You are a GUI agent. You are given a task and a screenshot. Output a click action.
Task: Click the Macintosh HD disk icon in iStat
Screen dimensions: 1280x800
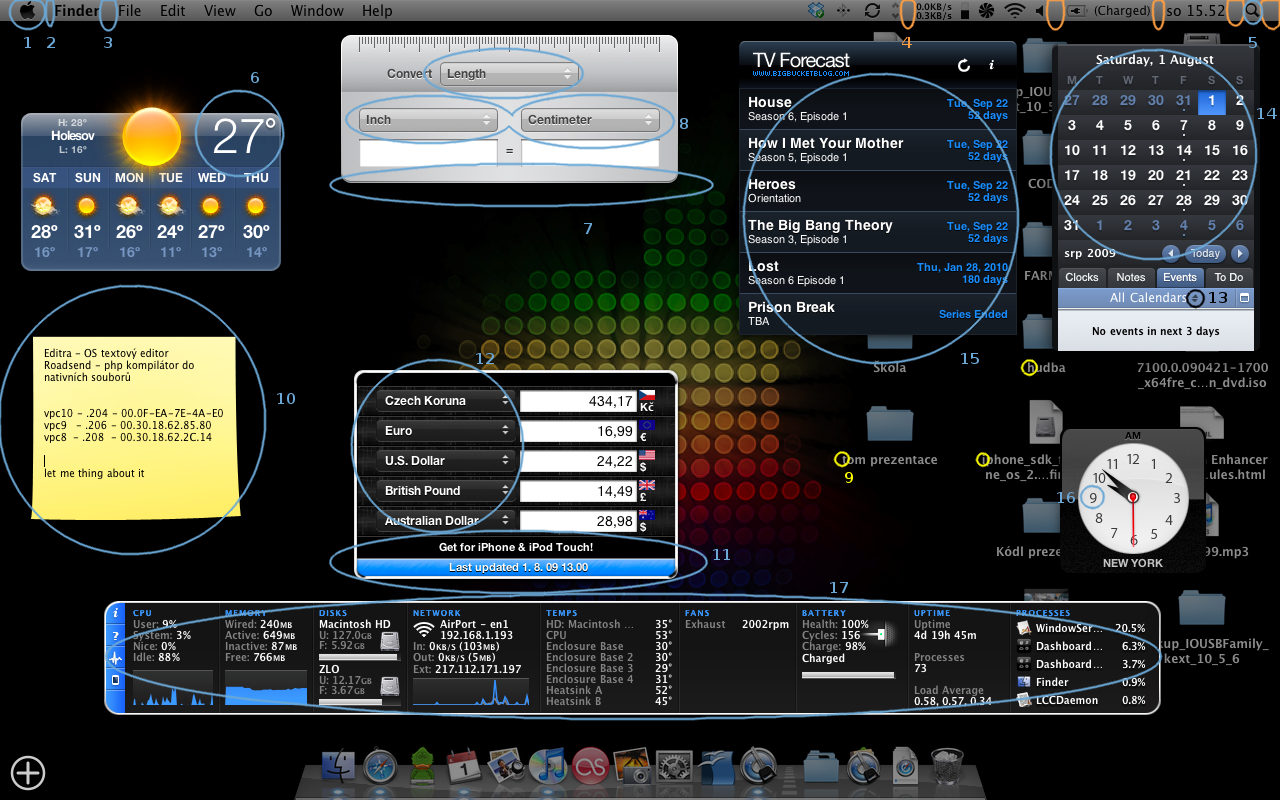click(390, 641)
